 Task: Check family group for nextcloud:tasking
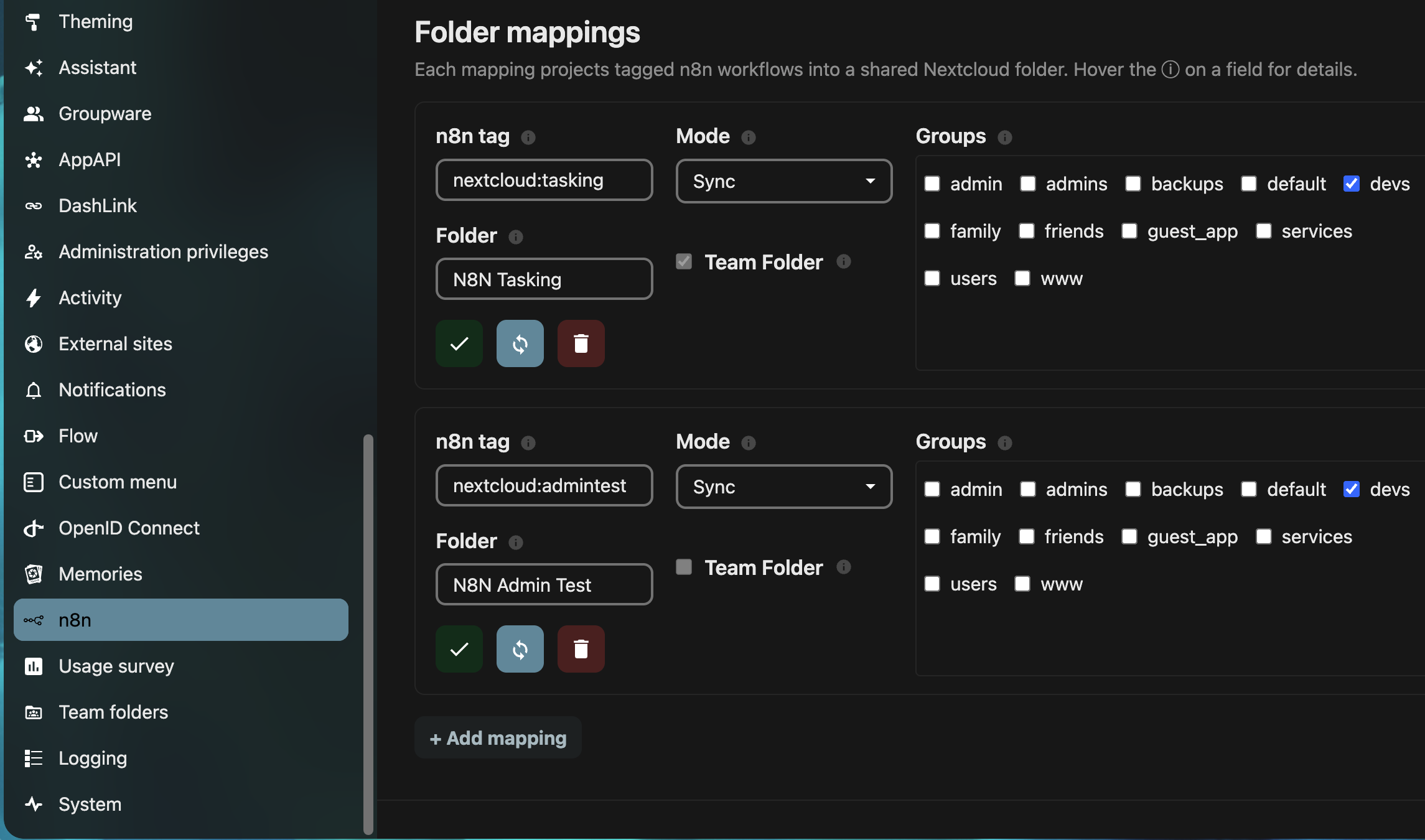(932, 231)
